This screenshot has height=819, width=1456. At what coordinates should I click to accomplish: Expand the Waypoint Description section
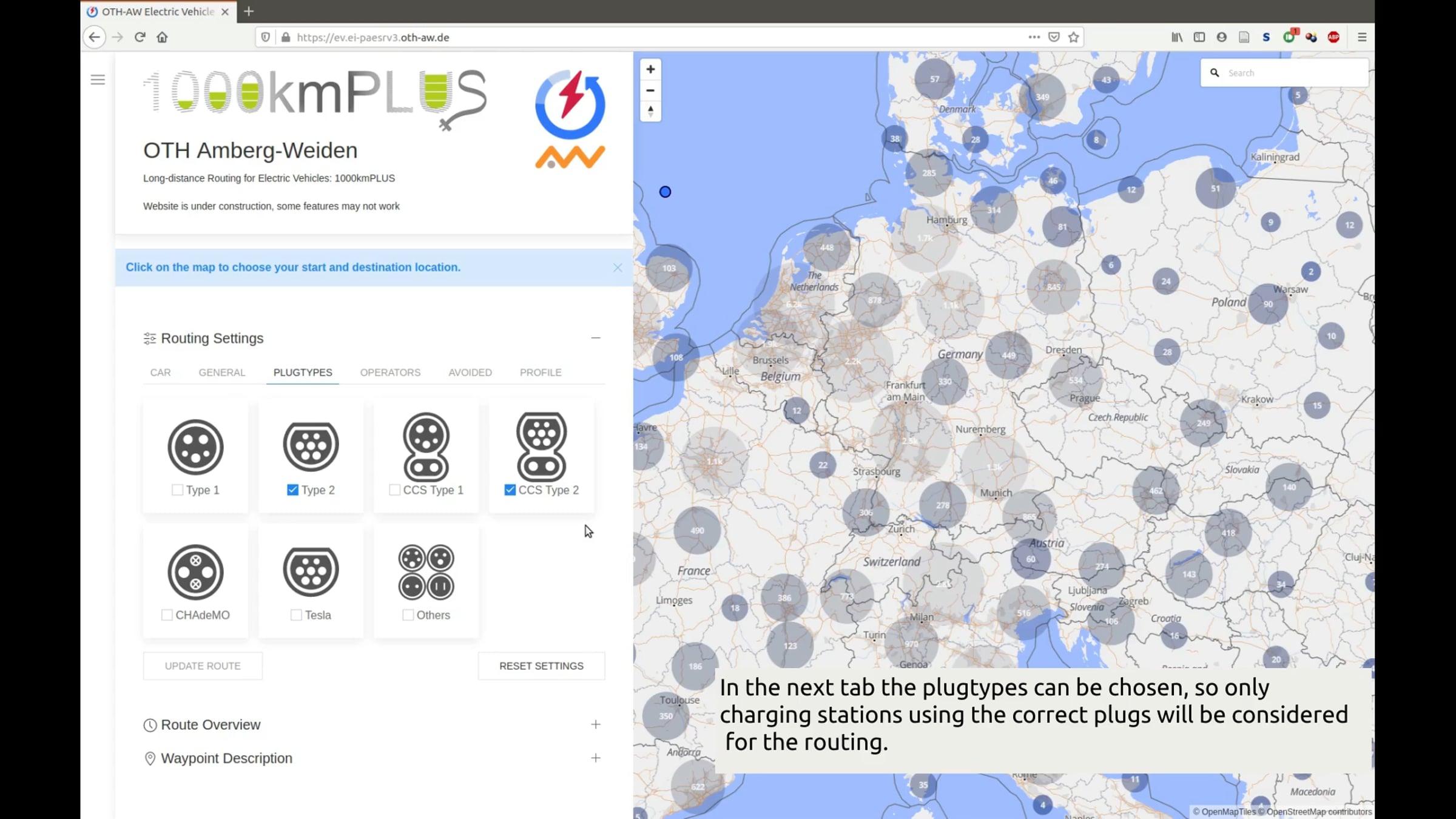(596, 758)
